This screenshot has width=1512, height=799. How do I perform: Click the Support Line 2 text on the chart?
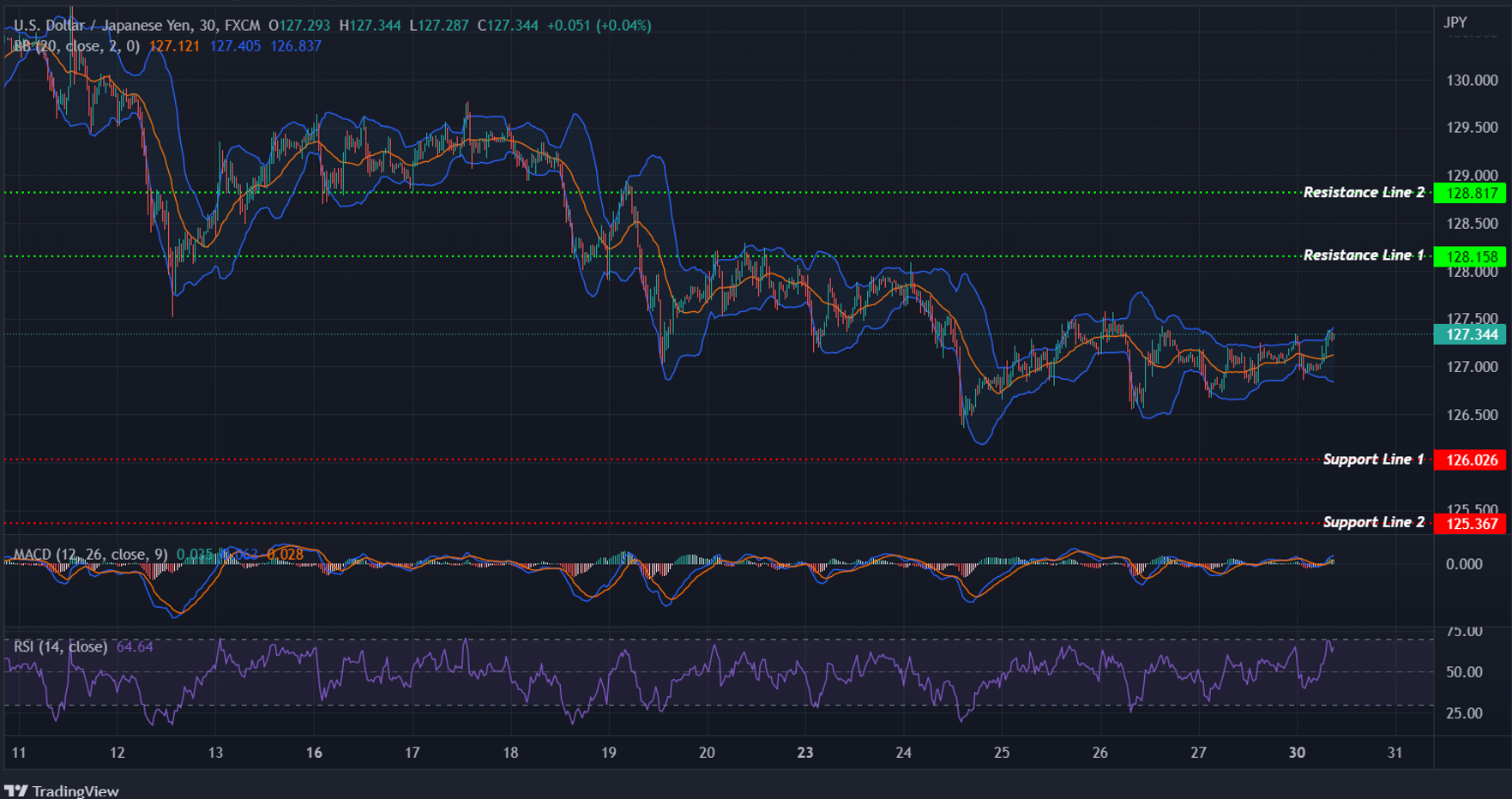tap(1372, 521)
